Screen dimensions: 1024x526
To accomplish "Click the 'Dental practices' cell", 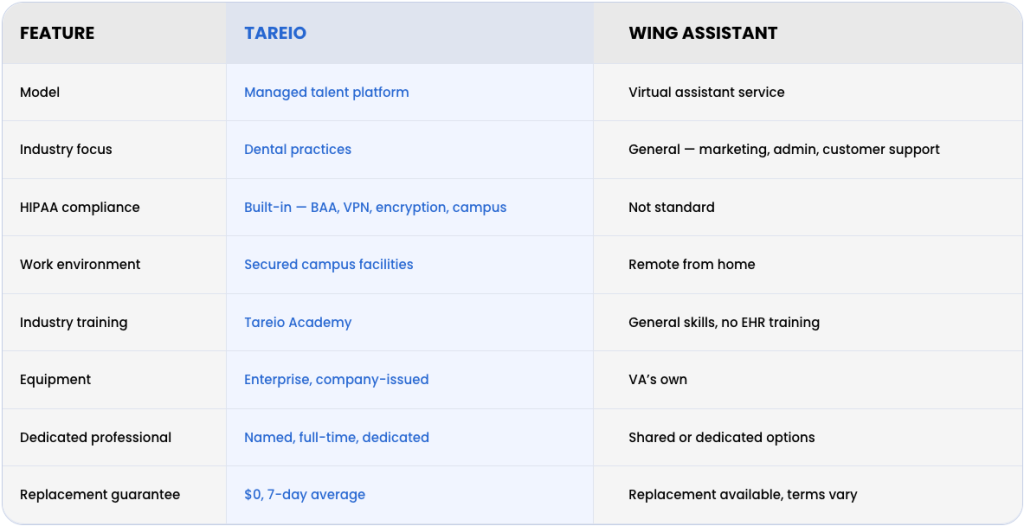I will coord(298,149).
